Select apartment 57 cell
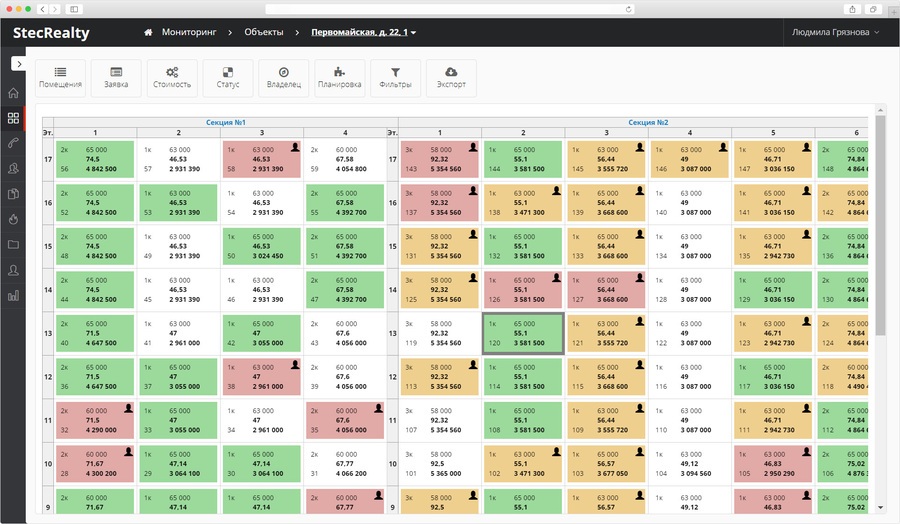 pos(178,159)
